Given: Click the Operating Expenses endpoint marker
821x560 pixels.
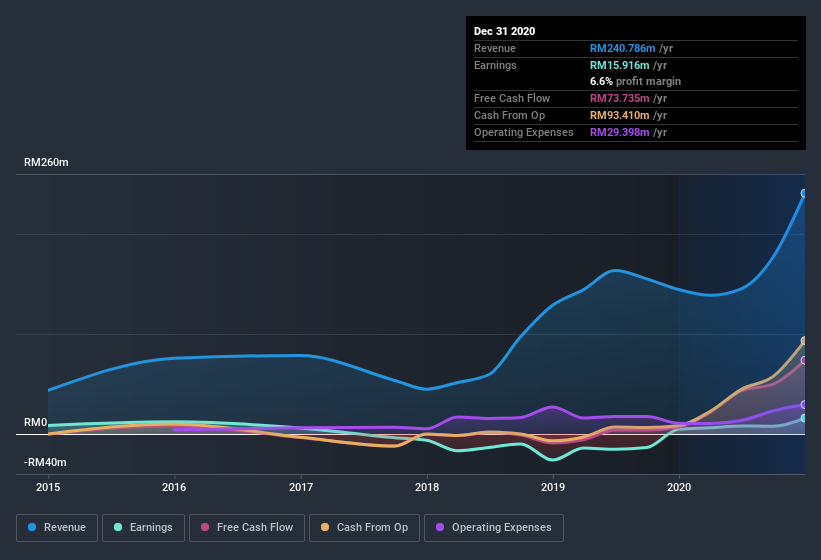Looking at the screenshot, I should [804, 405].
